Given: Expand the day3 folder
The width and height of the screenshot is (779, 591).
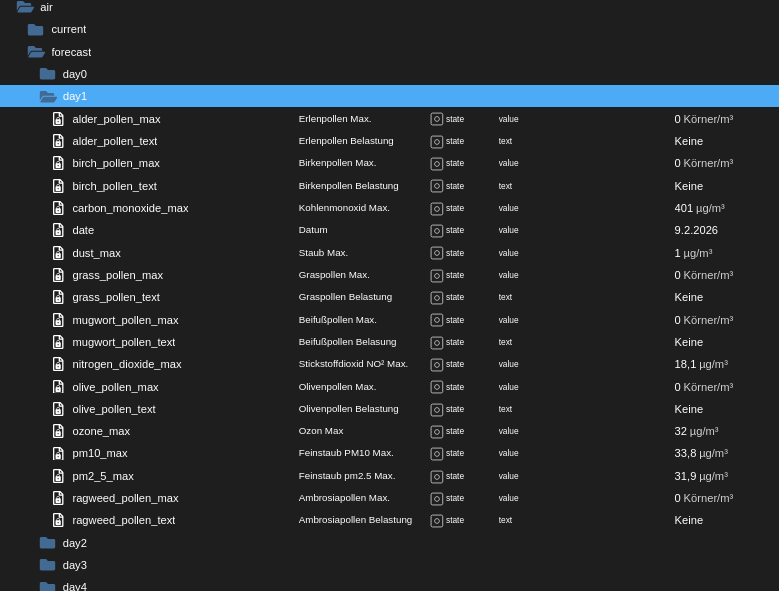Looking at the screenshot, I should pyautogui.click(x=48, y=565).
